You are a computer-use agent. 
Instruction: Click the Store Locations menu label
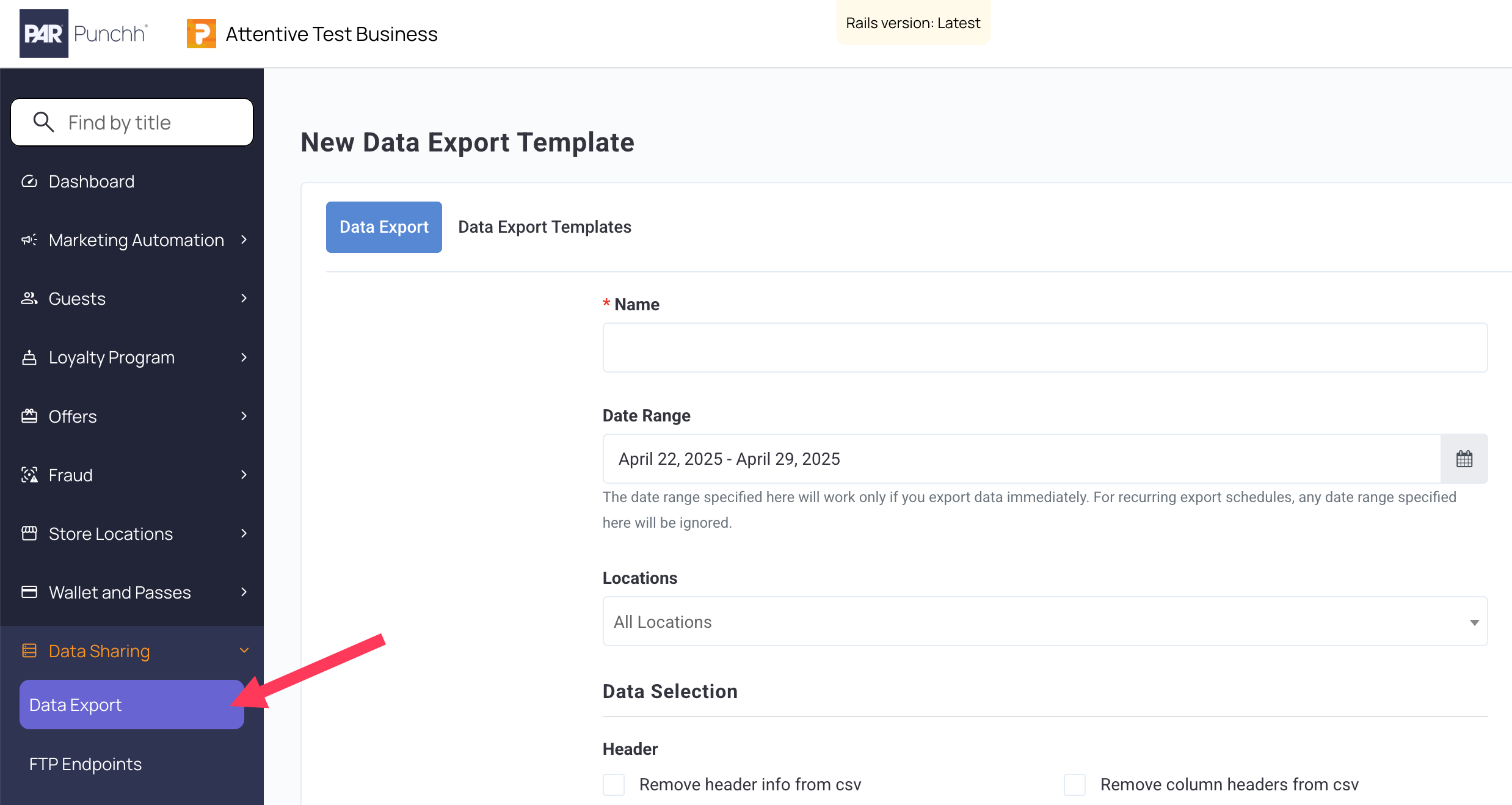coord(111,534)
